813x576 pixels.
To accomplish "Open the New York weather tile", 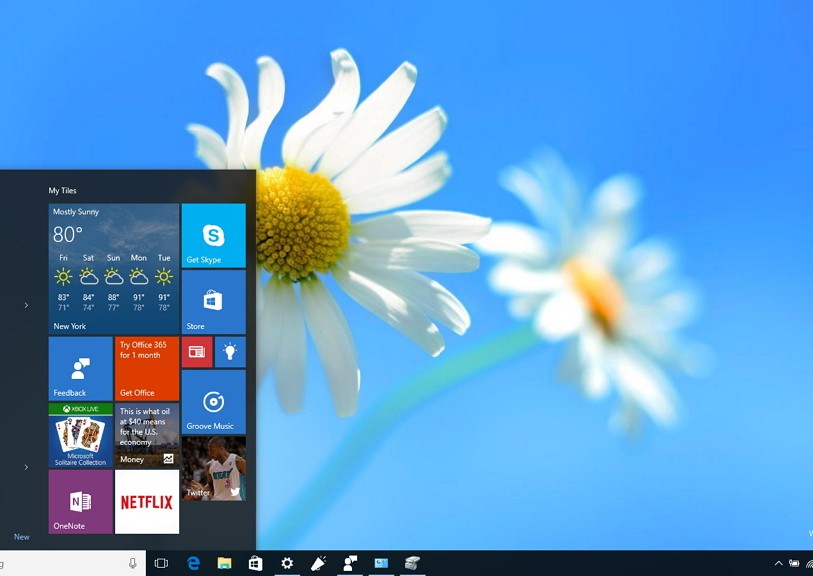I will click(x=112, y=268).
